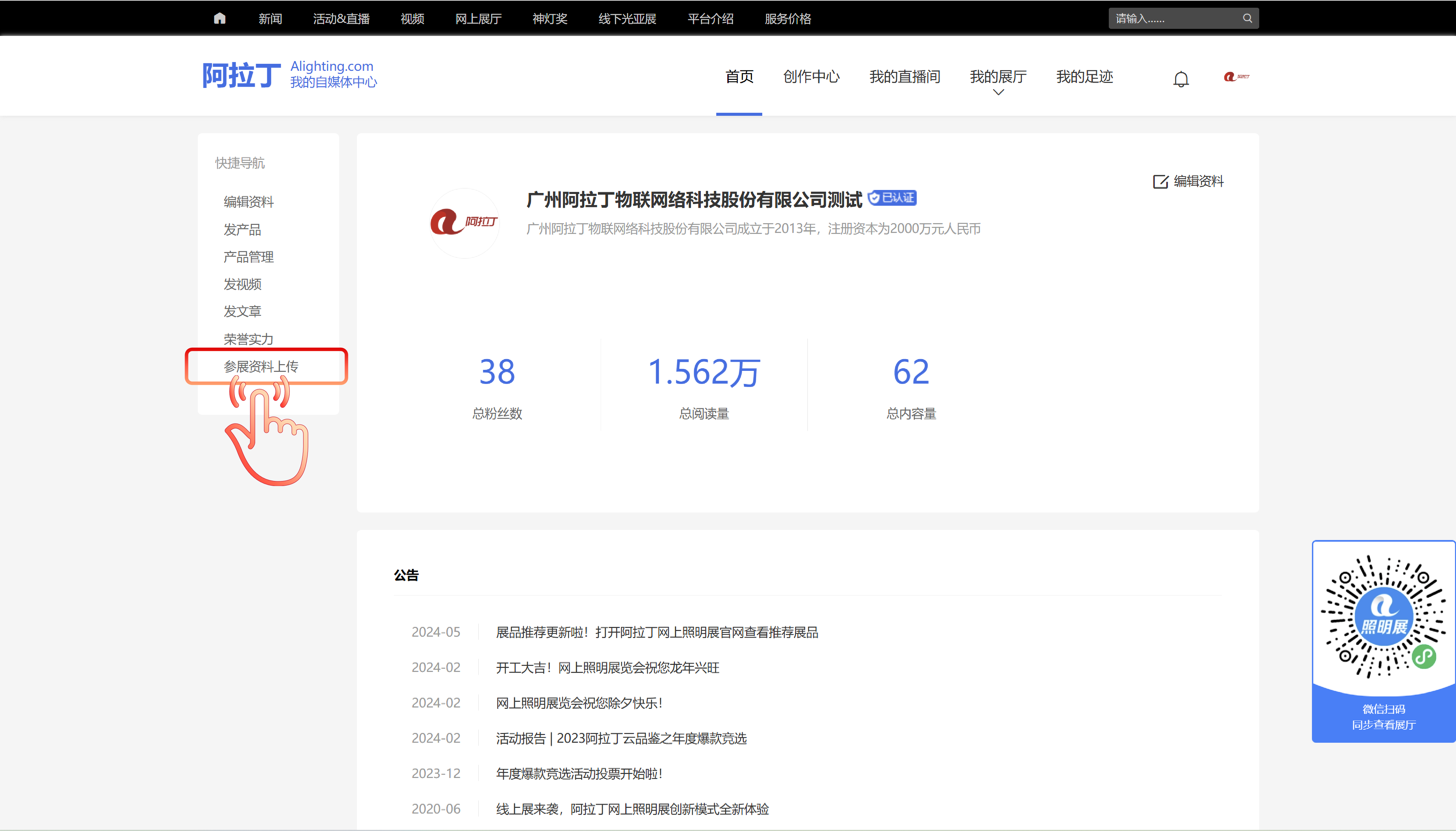1456x831 pixels.
Task: Open the 网上展厅 top menu
Action: (479, 19)
